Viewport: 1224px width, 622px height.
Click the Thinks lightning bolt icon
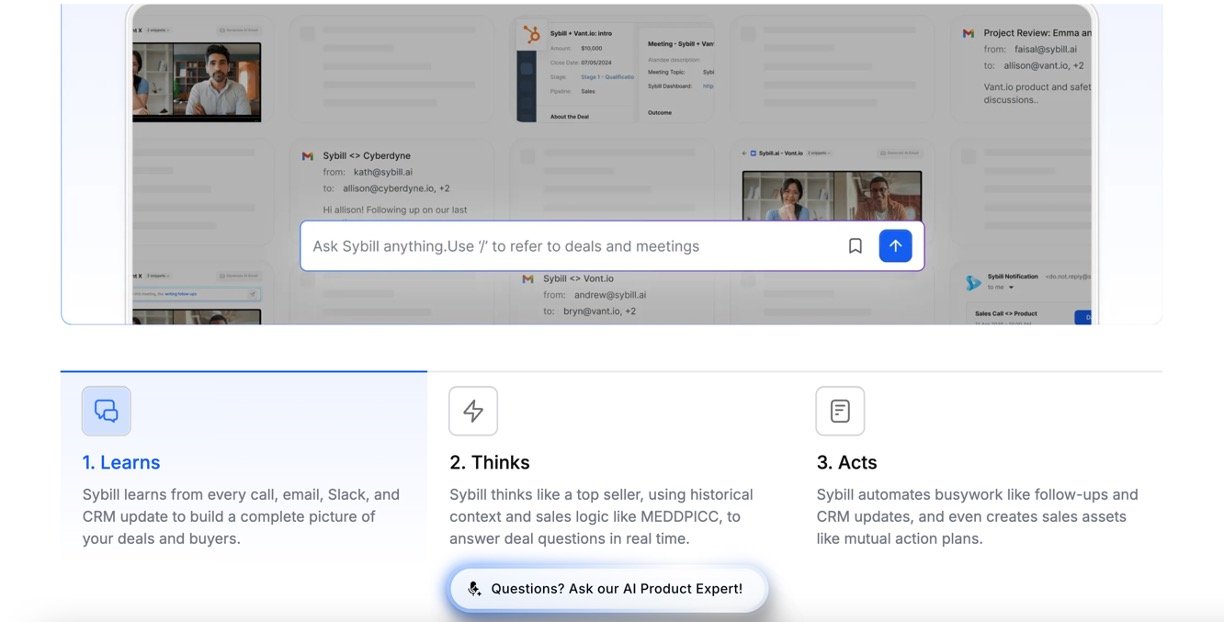(473, 411)
